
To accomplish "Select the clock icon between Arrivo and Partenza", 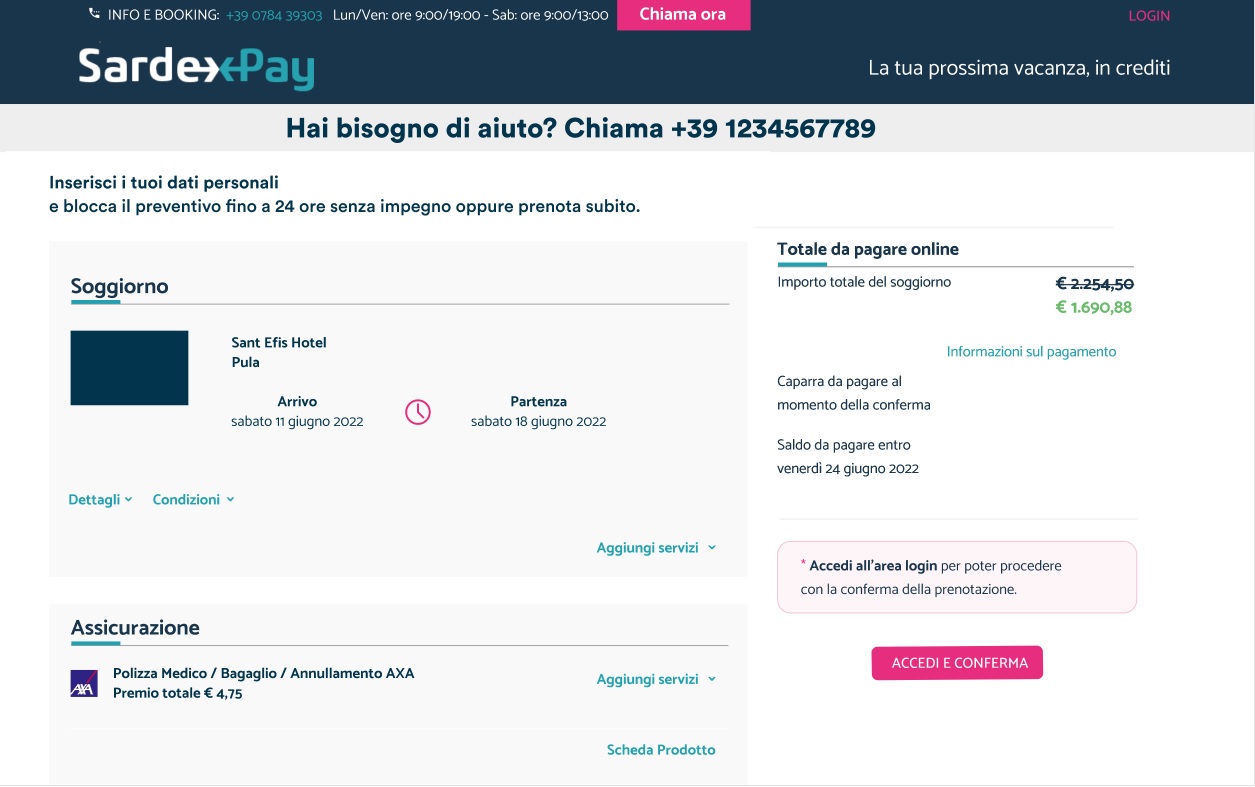I will click(417, 411).
